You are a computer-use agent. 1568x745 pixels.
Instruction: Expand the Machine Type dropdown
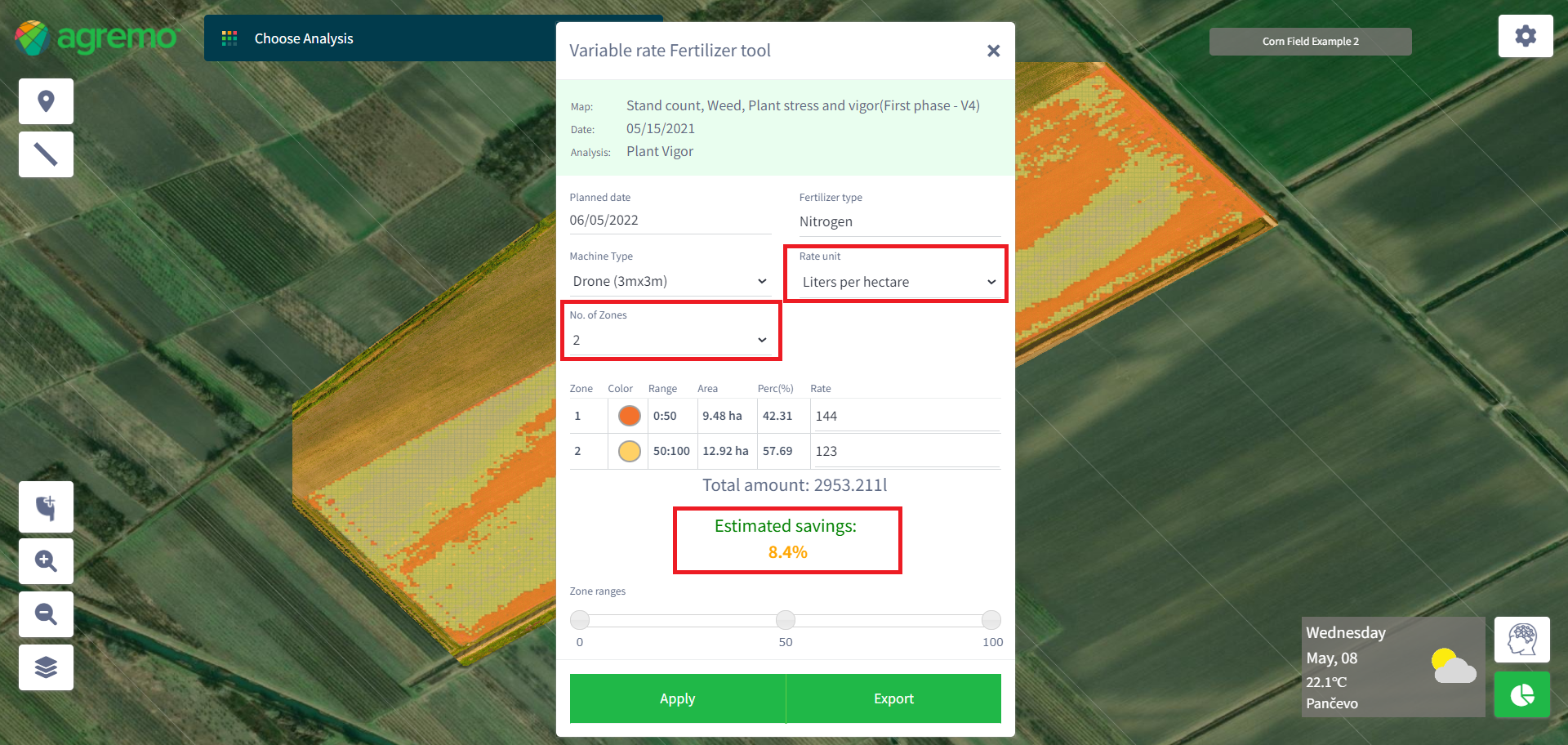point(670,281)
